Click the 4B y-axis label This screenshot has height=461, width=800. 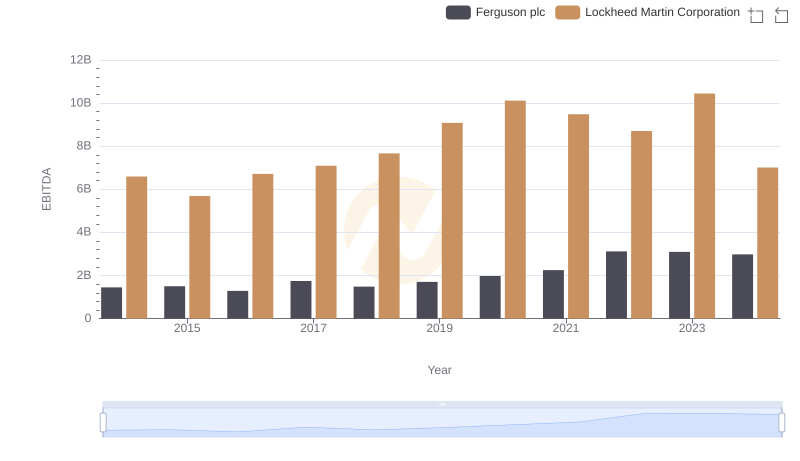(x=84, y=232)
